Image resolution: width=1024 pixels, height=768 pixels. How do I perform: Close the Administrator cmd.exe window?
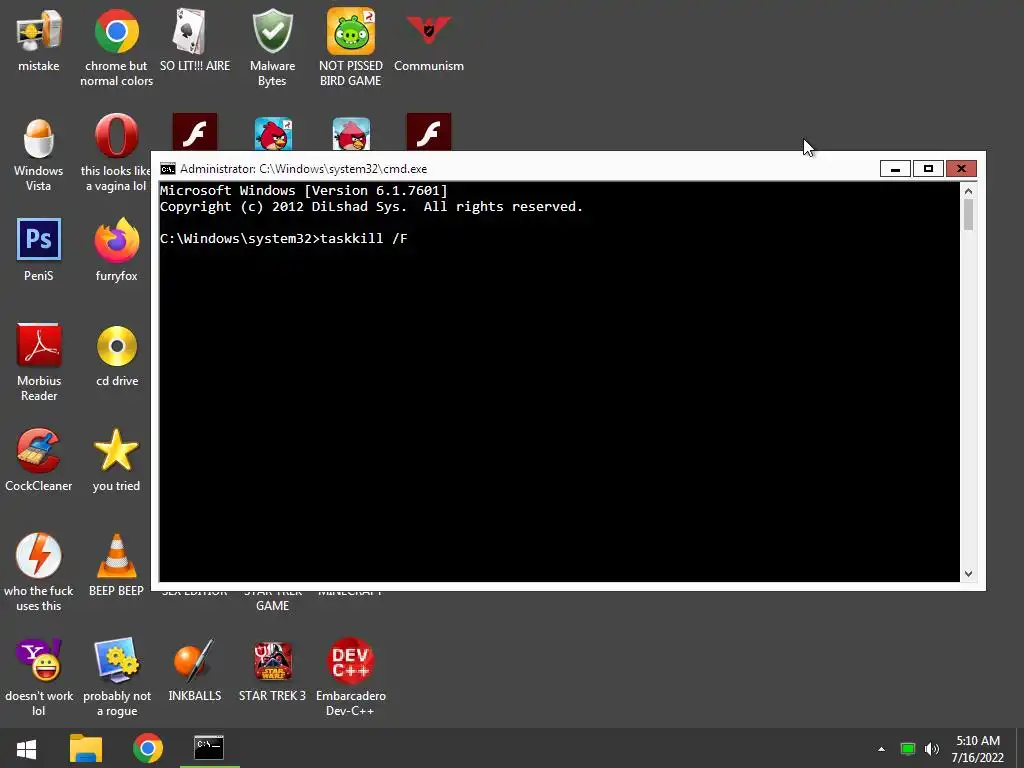(x=961, y=169)
